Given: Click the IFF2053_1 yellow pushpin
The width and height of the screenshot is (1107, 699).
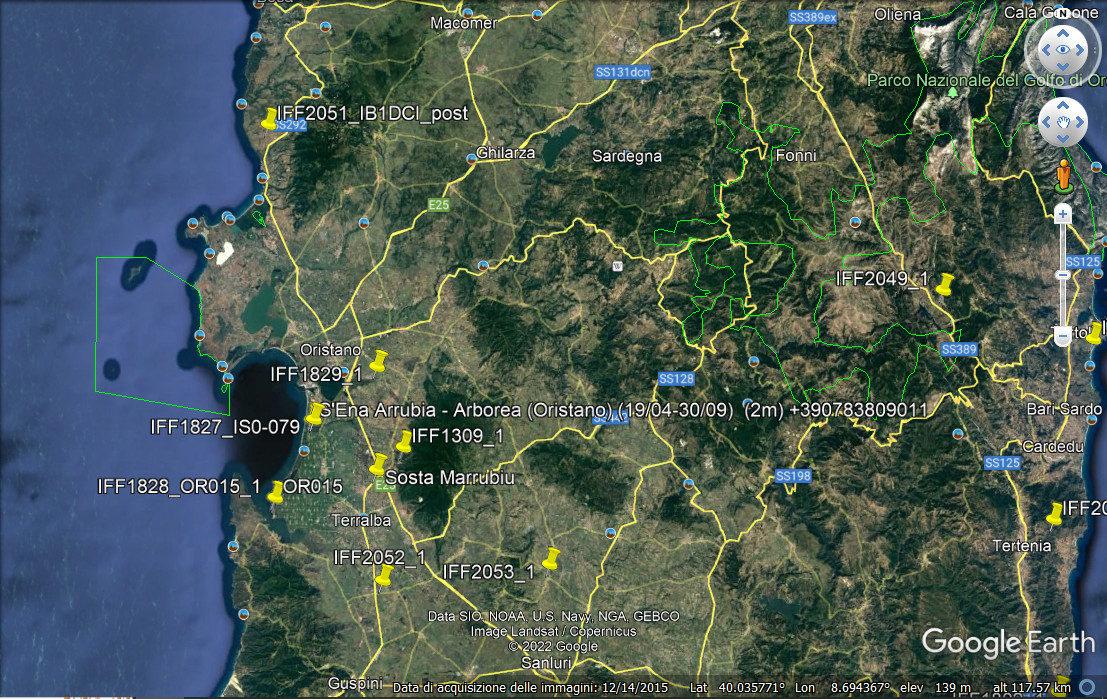Looking at the screenshot, I should point(549,559).
